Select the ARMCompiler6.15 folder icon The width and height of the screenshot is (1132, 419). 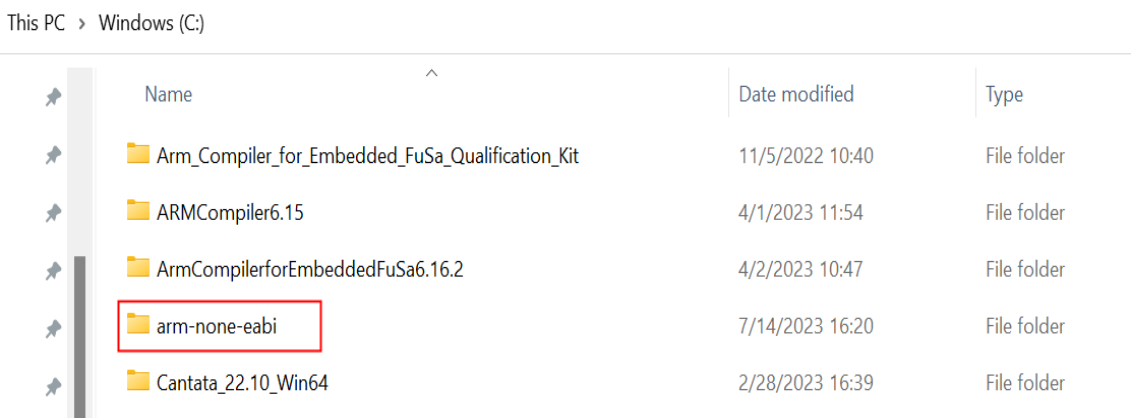(138, 211)
